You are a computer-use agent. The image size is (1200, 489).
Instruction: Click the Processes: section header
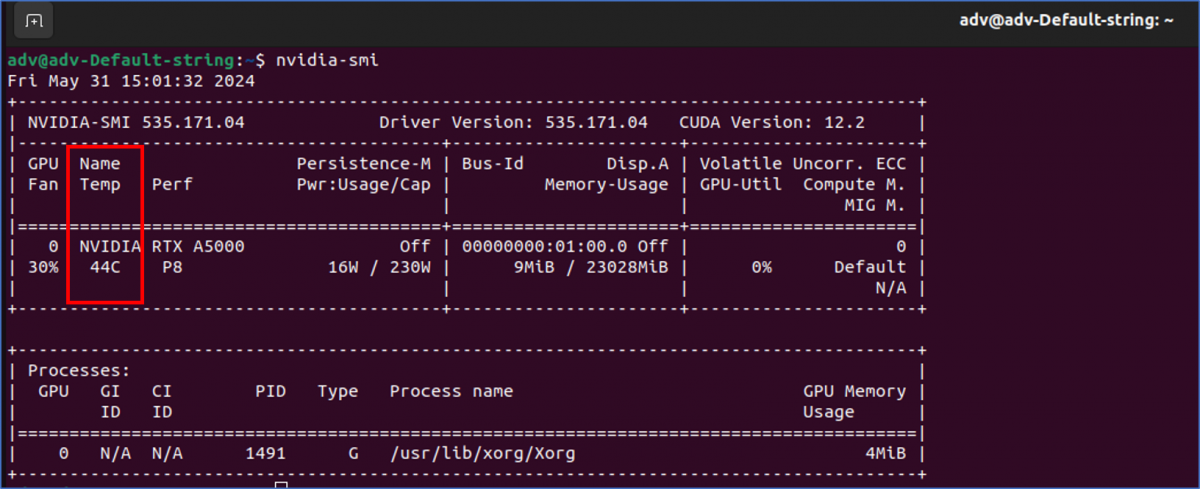[69, 370]
